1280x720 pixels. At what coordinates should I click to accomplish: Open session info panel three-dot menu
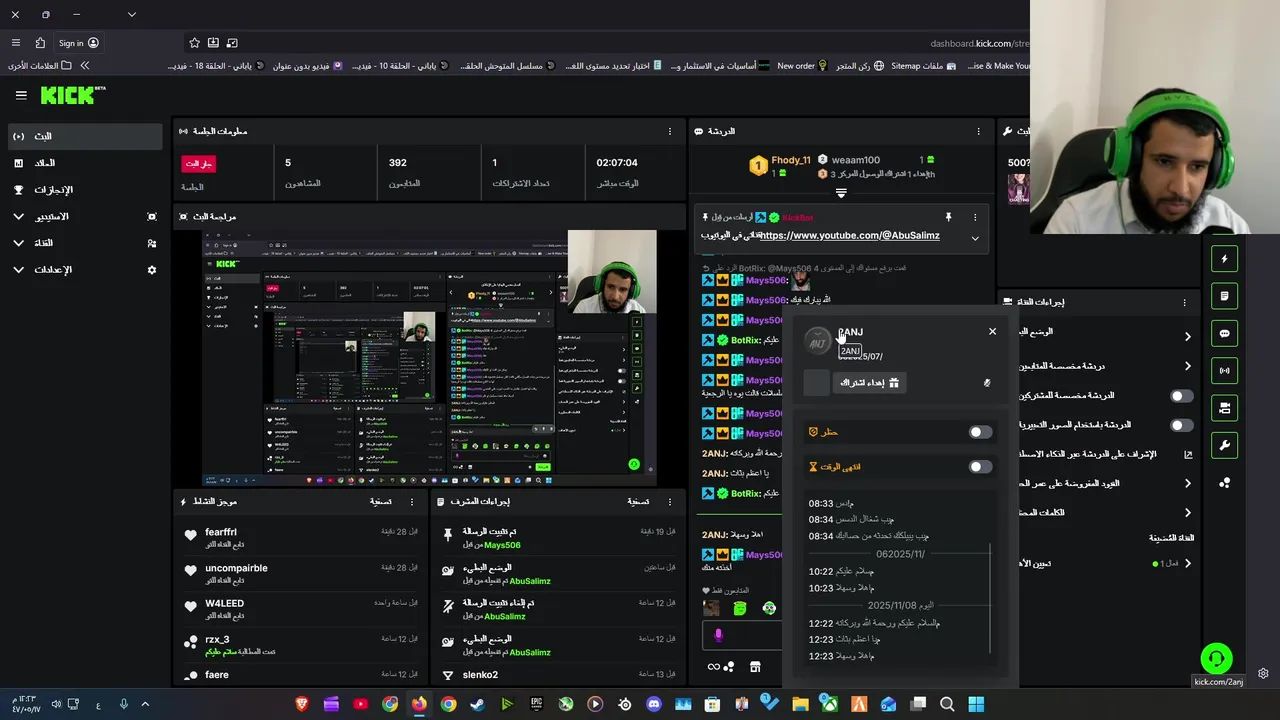670,131
